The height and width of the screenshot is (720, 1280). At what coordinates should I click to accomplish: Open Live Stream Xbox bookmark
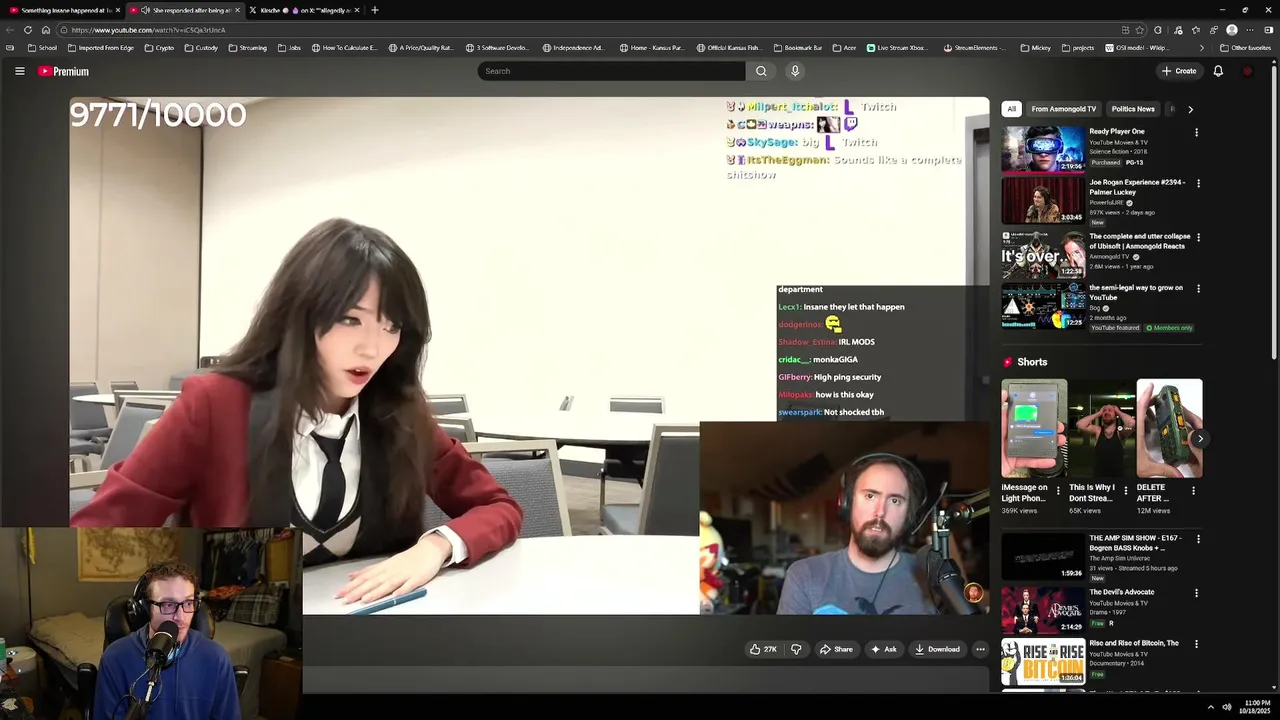[897, 48]
